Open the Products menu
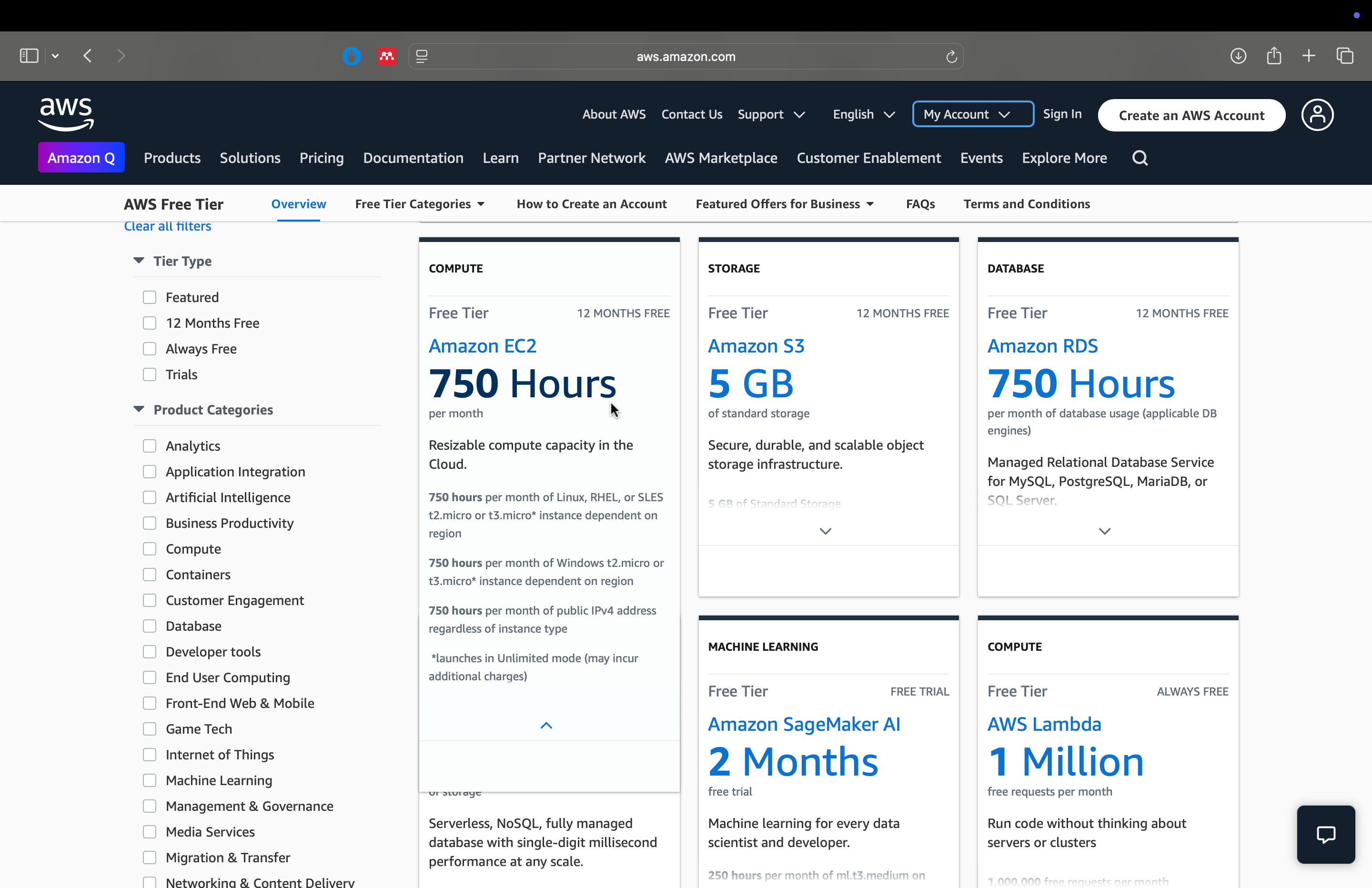 tap(172, 158)
